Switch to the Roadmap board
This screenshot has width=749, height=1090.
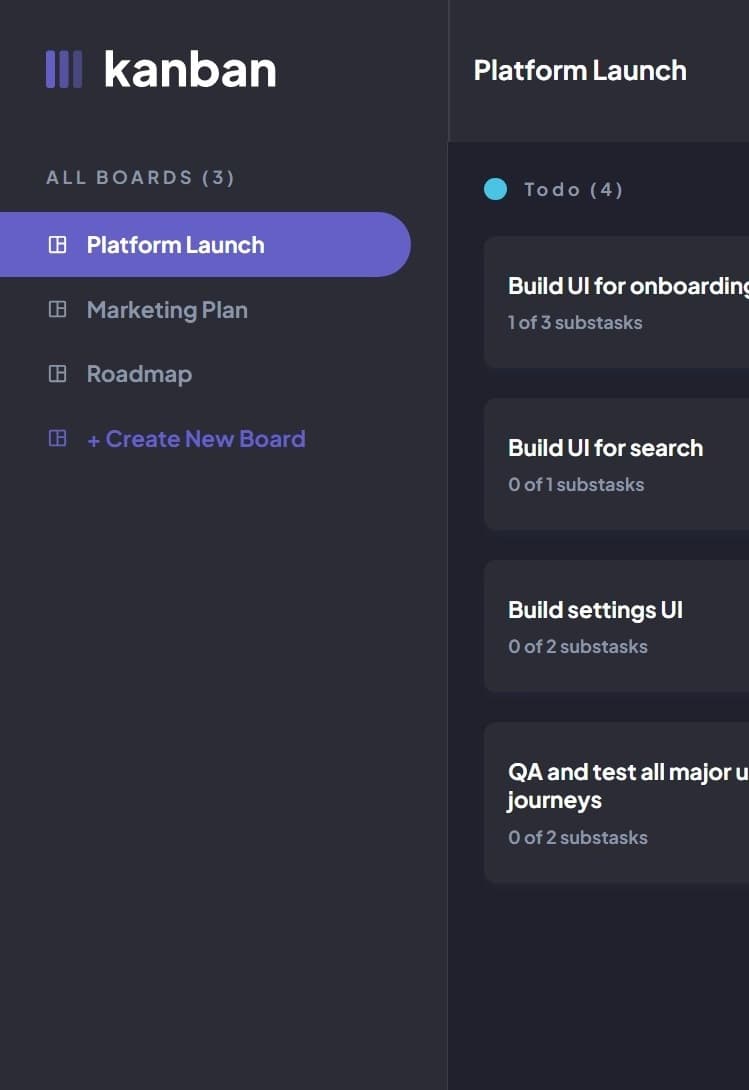[139, 373]
